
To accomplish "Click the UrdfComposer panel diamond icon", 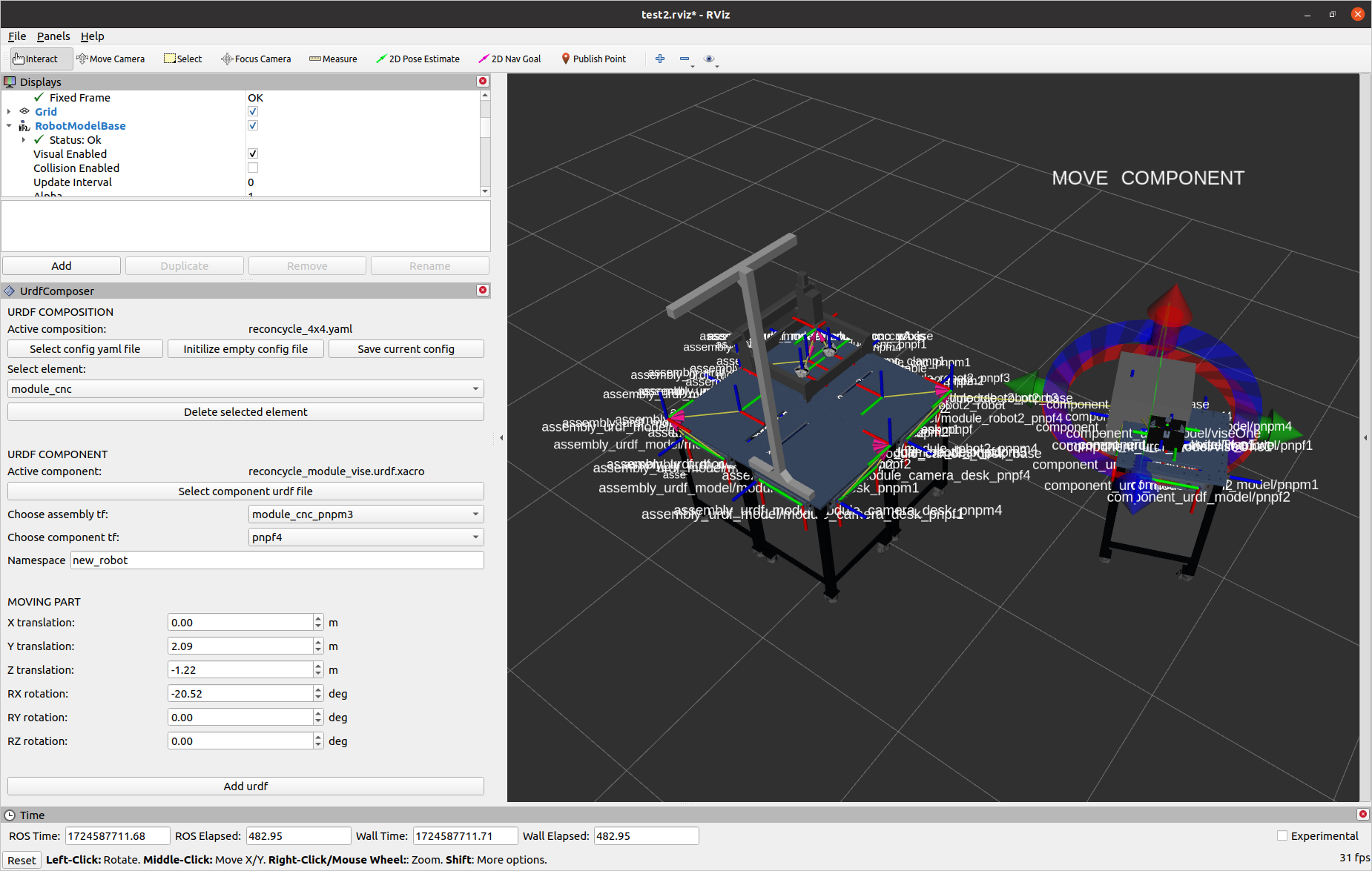I will point(10,291).
